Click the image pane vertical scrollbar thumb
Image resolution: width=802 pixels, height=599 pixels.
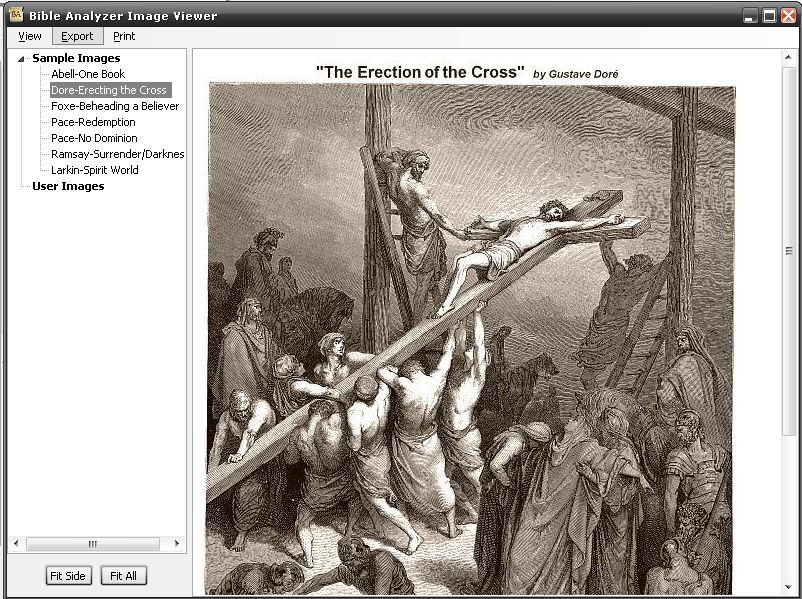tap(788, 251)
